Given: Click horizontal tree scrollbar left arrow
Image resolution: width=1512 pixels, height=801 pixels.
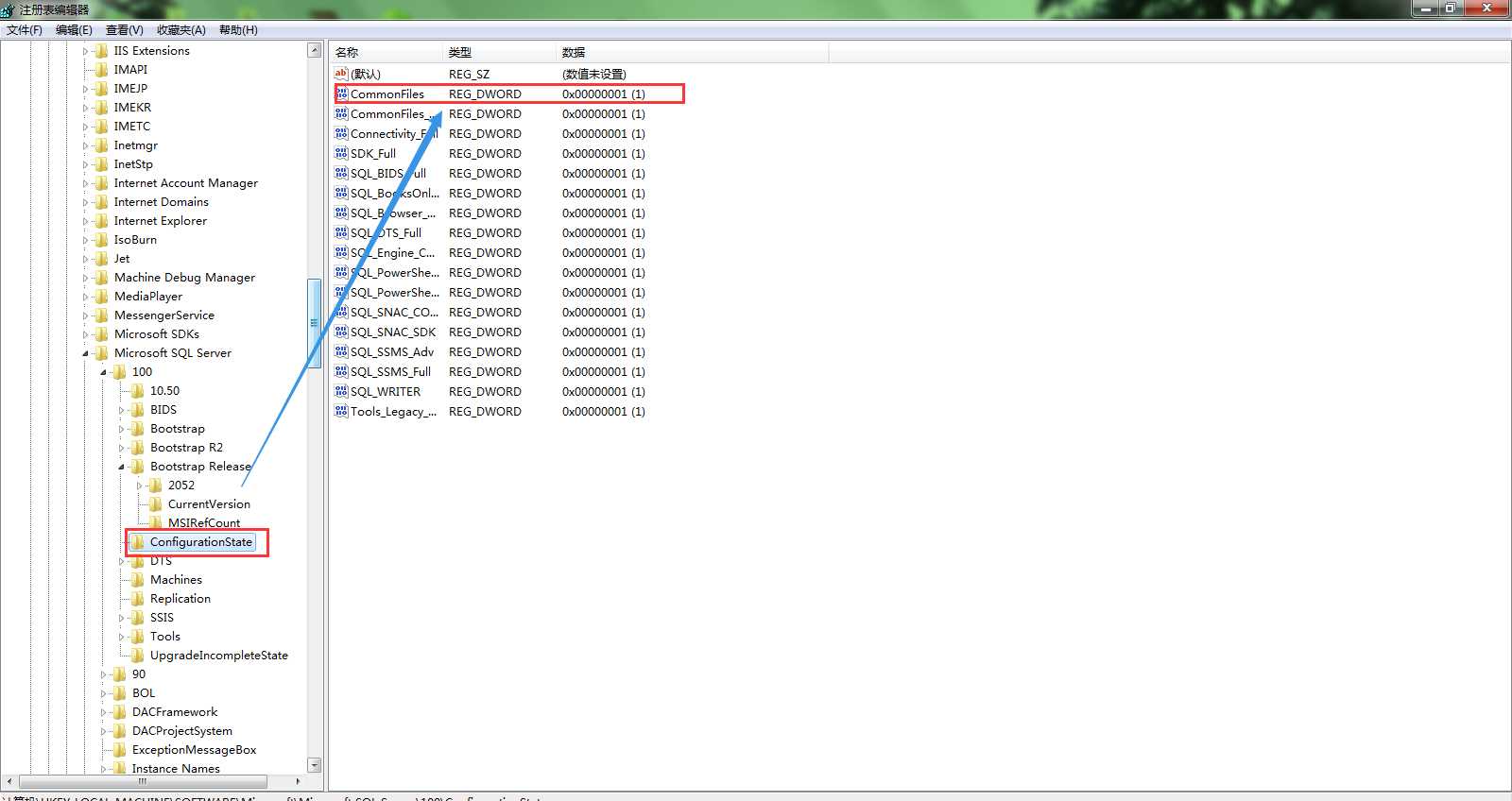Looking at the screenshot, I should 9,781.
